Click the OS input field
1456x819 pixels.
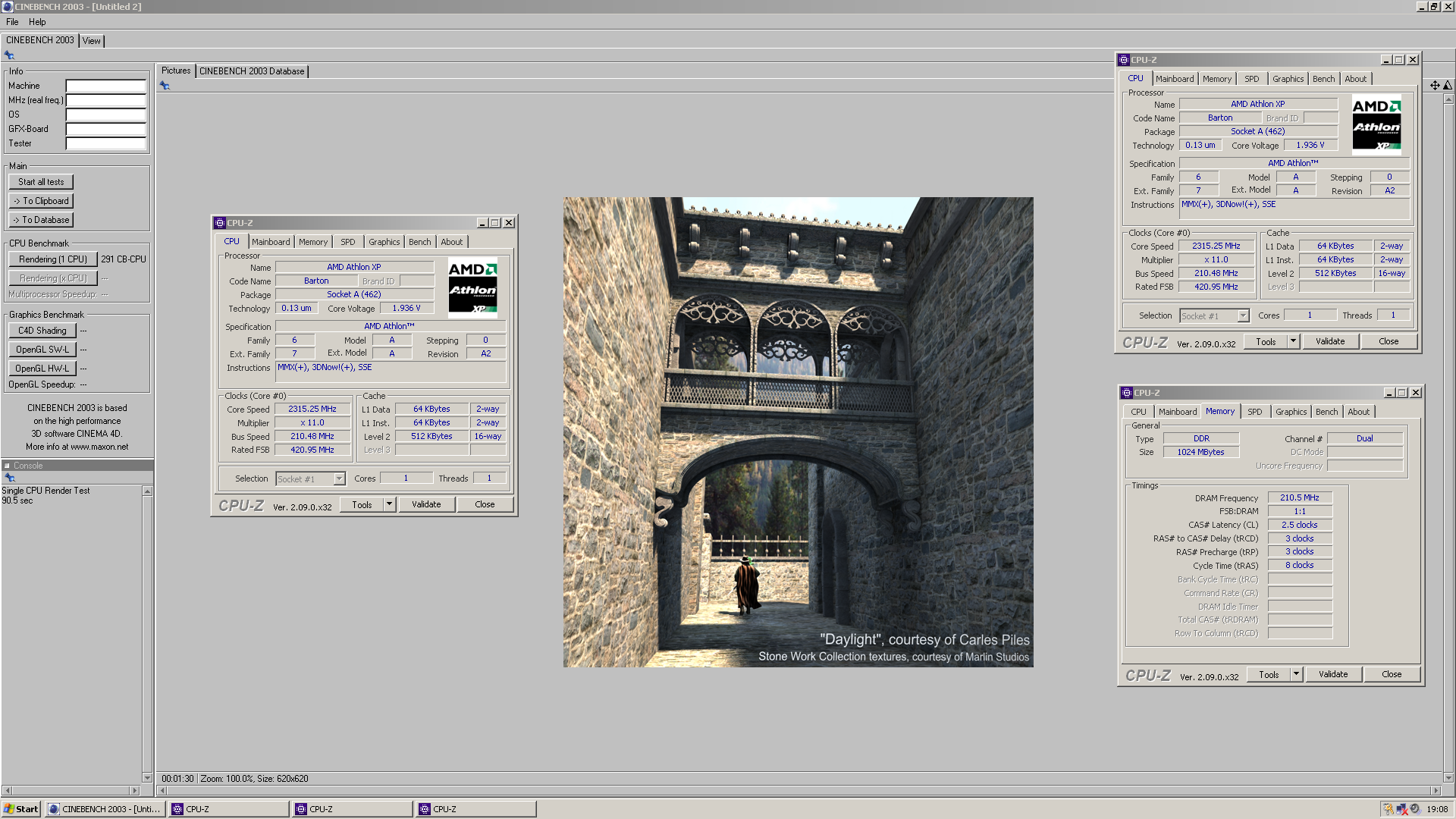105,115
